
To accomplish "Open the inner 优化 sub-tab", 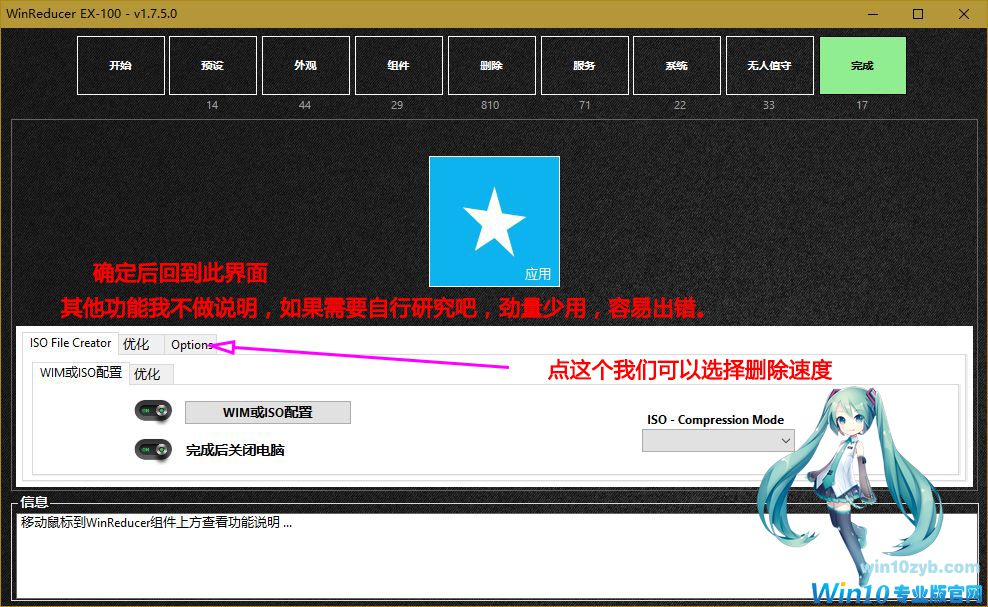I will pos(147,374).
